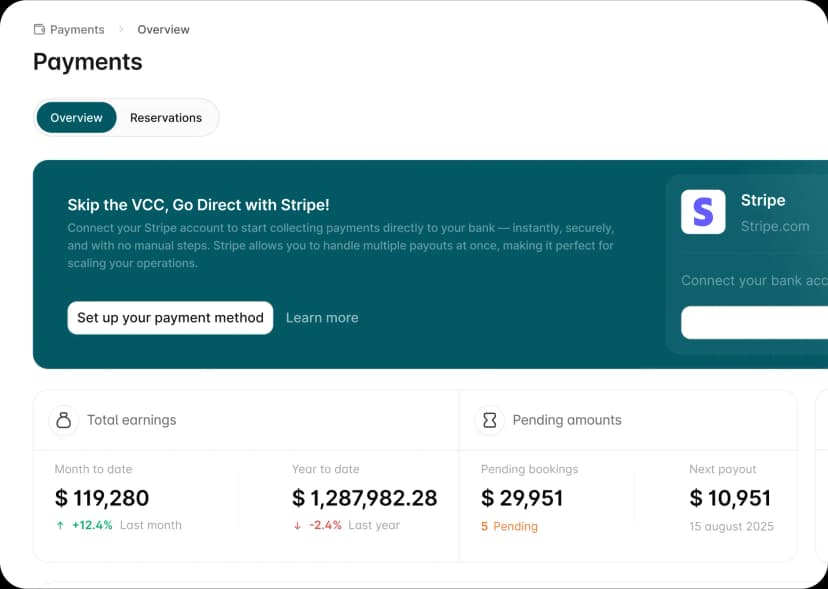Click the 5 Pending status label
Viewport: 828px width, 589px height.
(x=509, y=526)
